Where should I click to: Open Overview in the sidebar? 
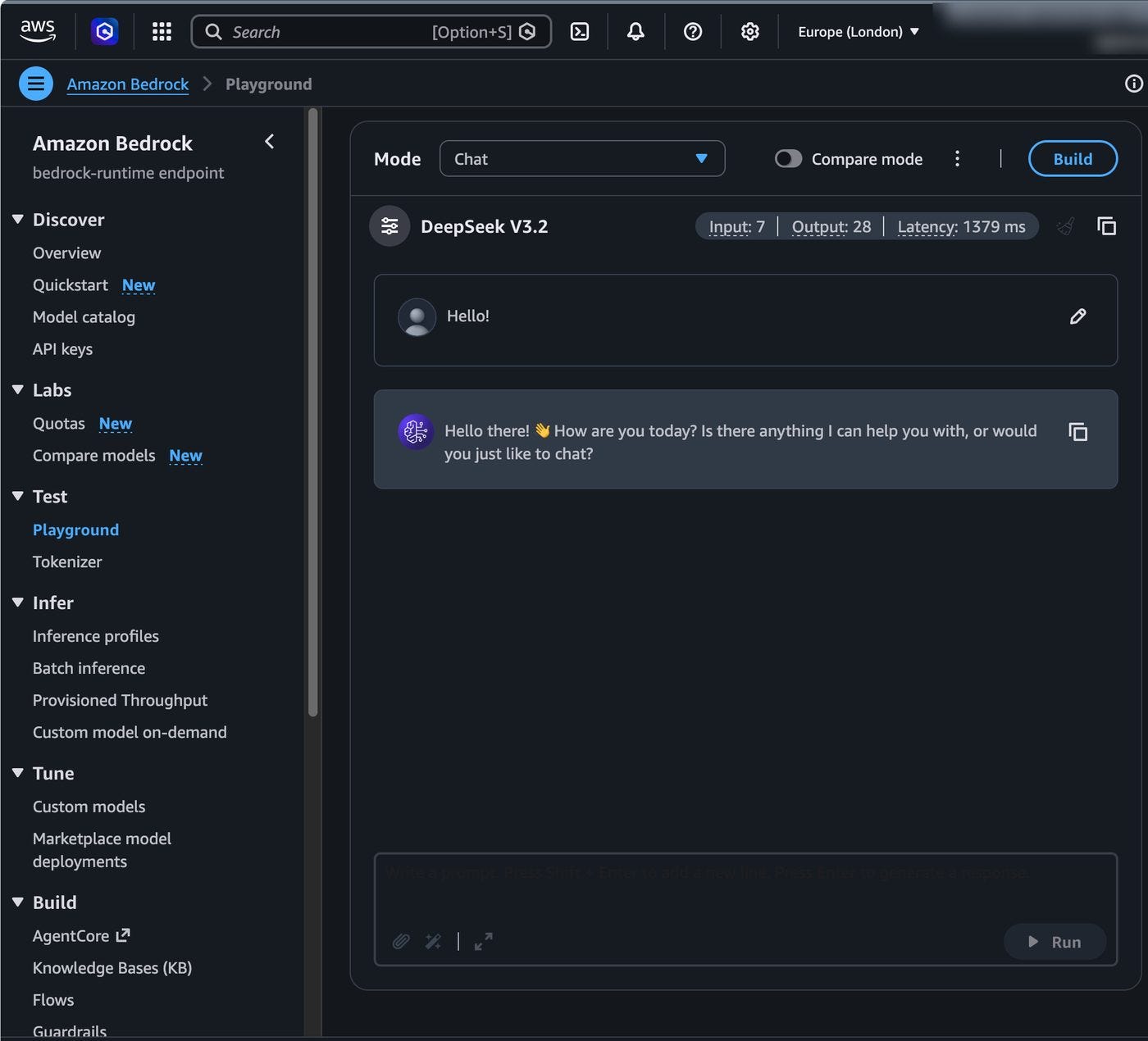click(x=66, y=253)
